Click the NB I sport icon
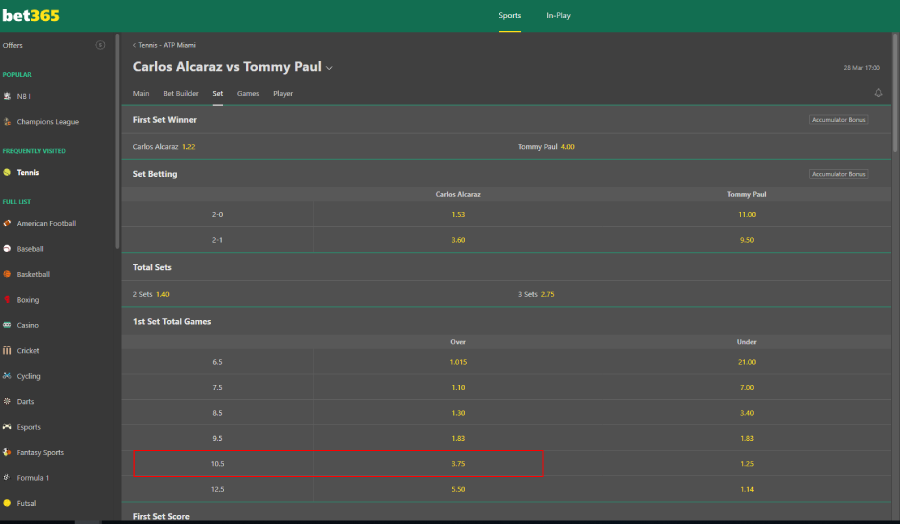This screenshot has height=524, width=900. point(7,96)
